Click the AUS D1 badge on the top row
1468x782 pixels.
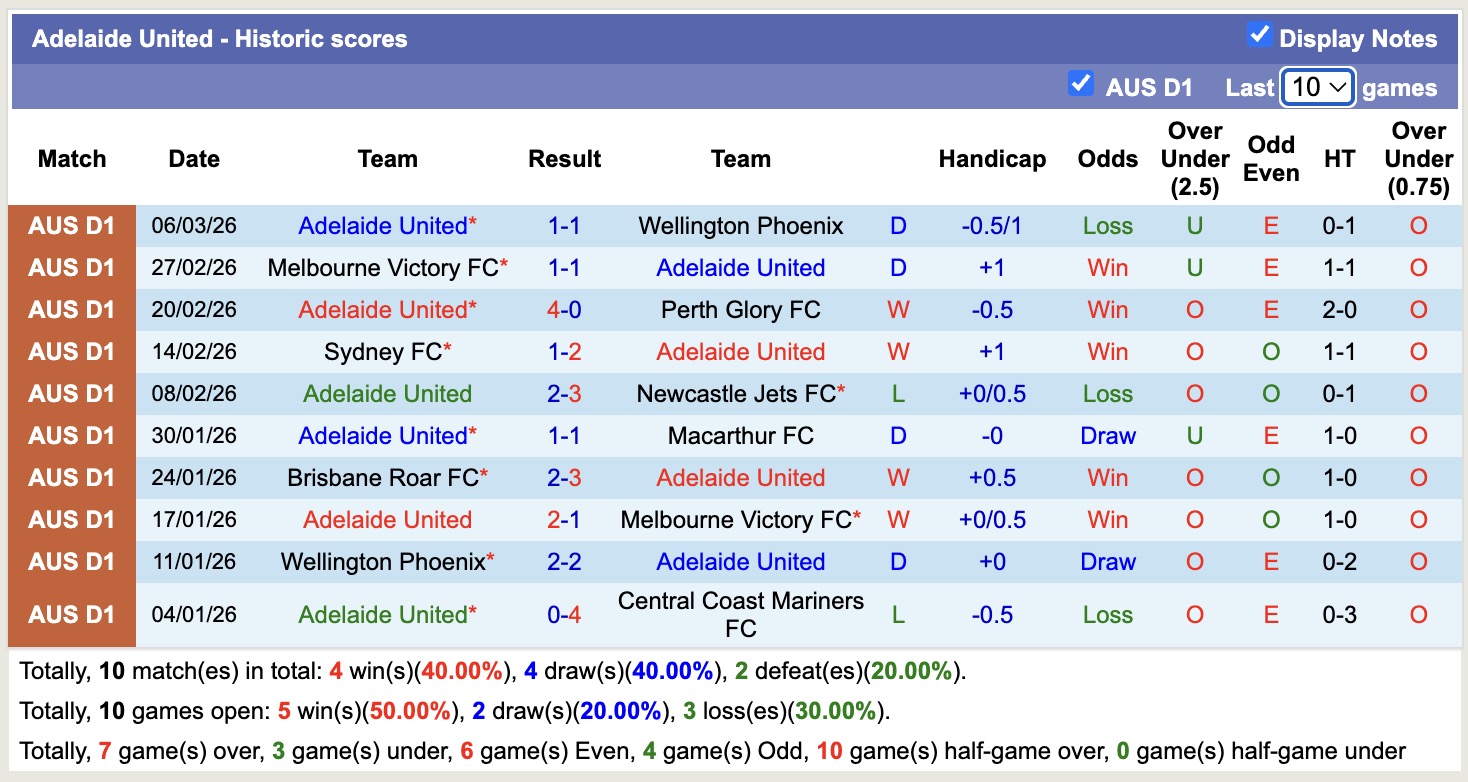(71, 225)
